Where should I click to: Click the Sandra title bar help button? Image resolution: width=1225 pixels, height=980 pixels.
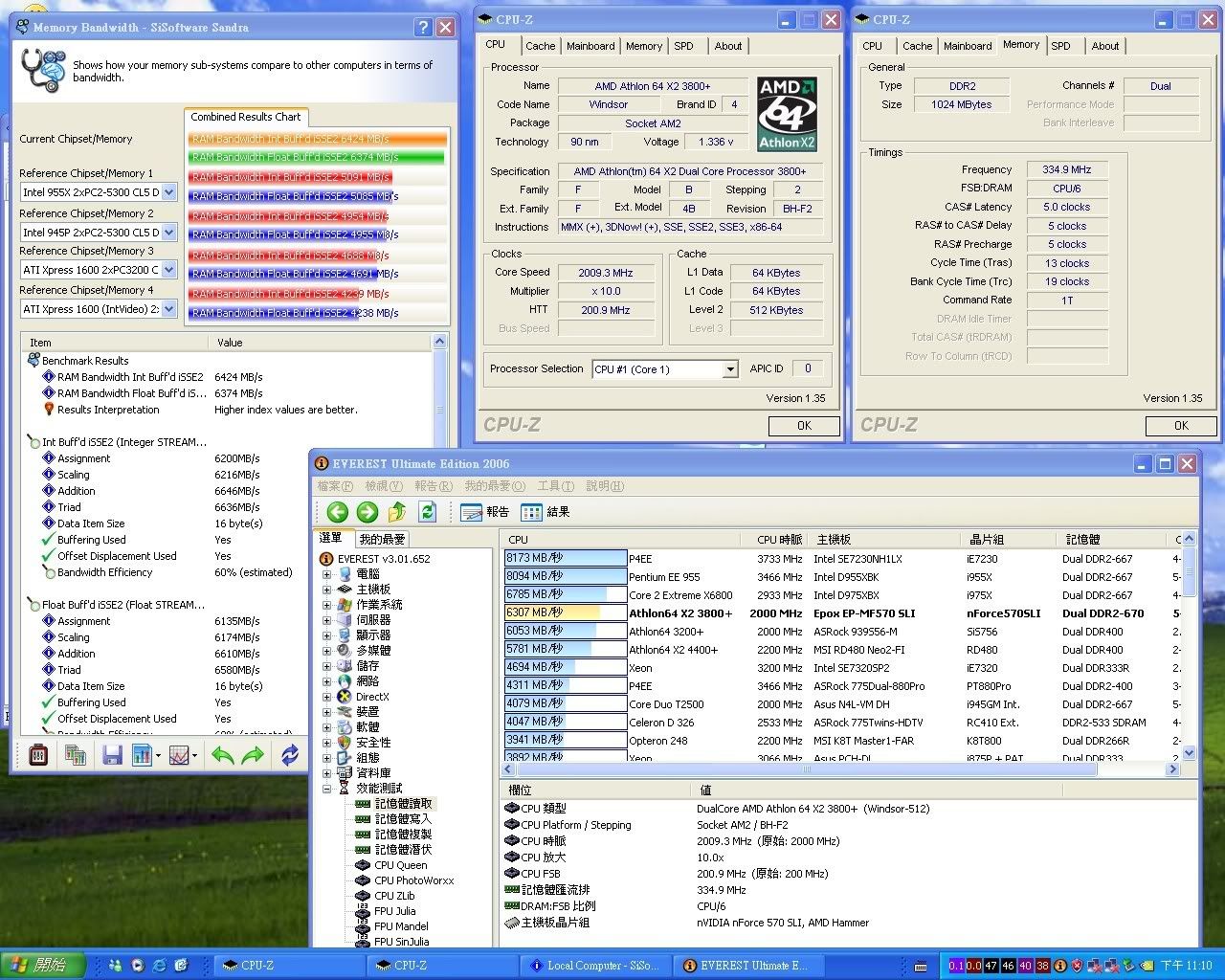(x=423, y=28)
